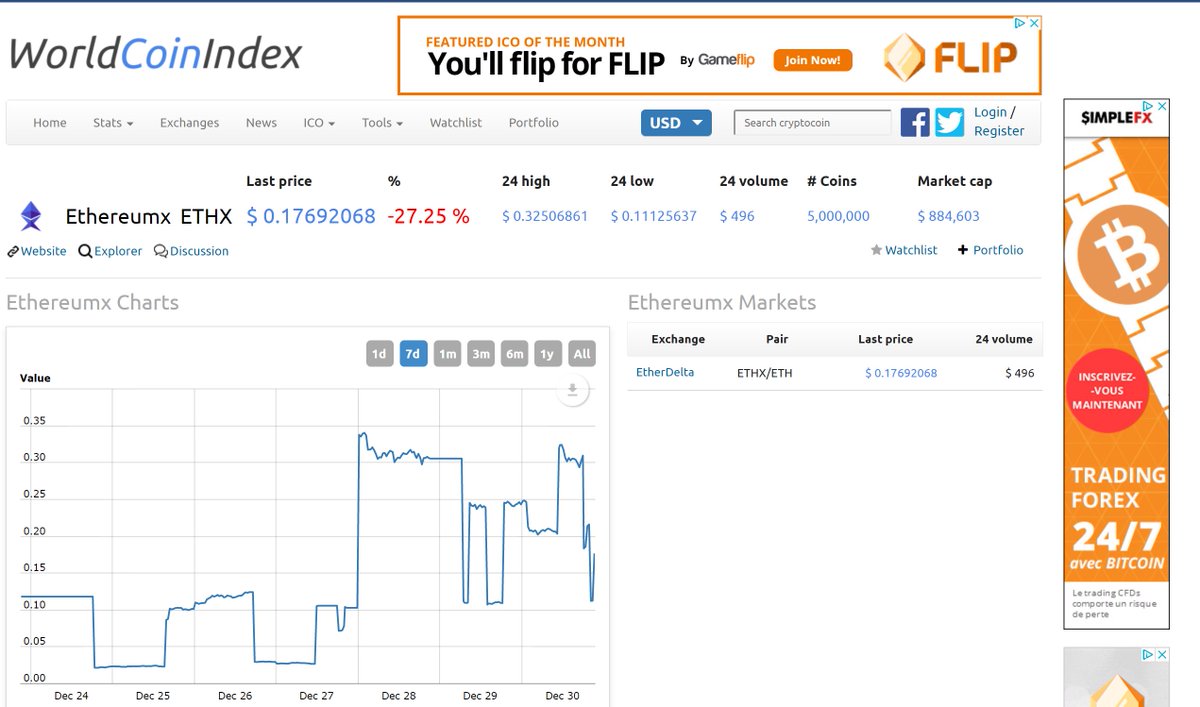Click the Inscrivez-vous Maintenant ad button

[x=1107, y=391]
